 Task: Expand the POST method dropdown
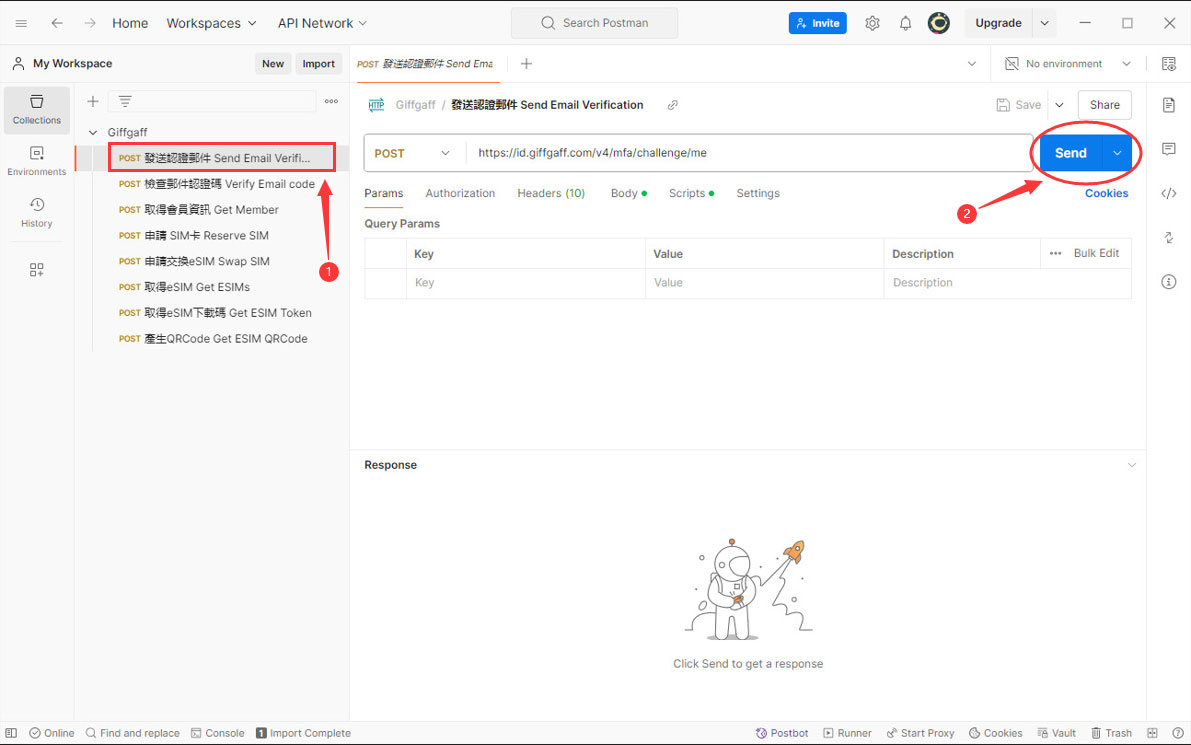pos(414,153)
